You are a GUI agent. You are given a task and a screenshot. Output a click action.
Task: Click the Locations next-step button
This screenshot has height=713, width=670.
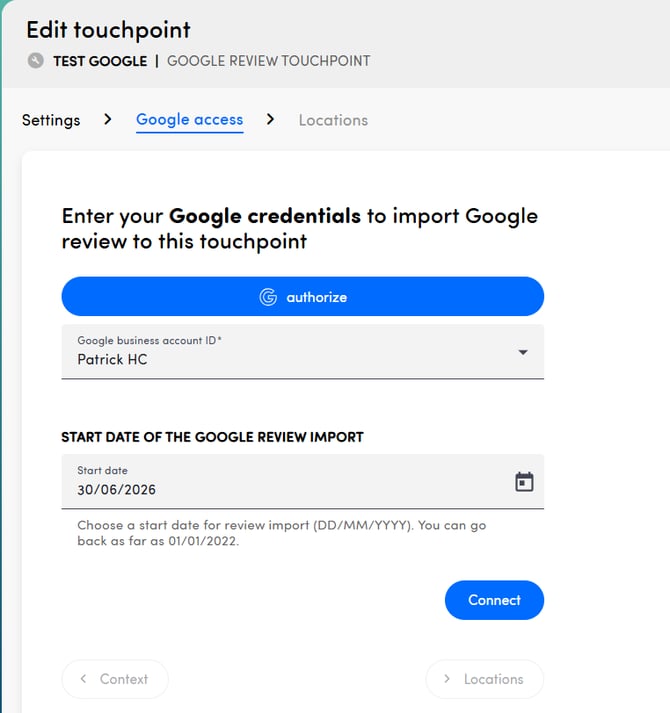tap(484, 679)
